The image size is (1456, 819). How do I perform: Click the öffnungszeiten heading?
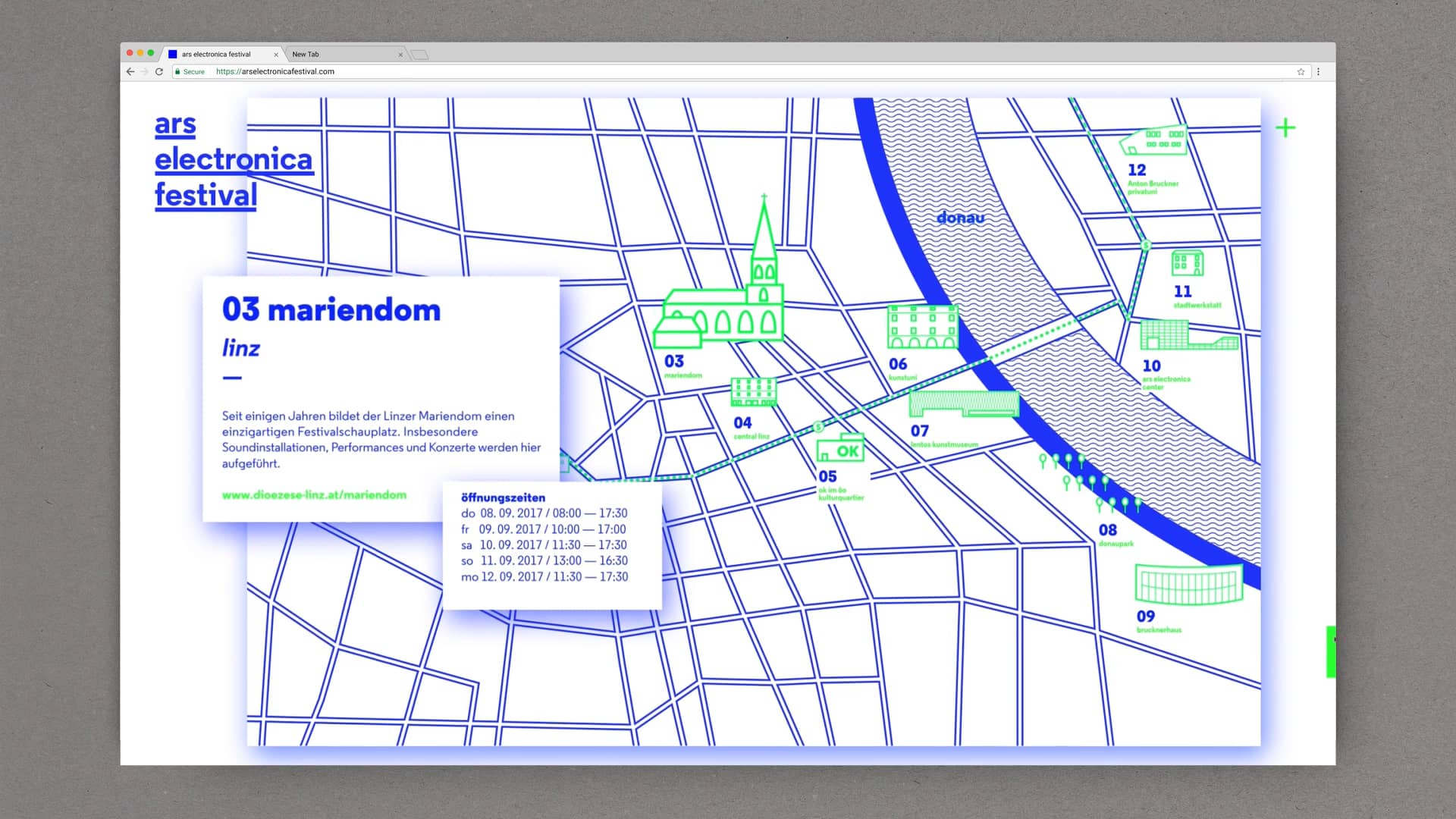coord(503,497)
